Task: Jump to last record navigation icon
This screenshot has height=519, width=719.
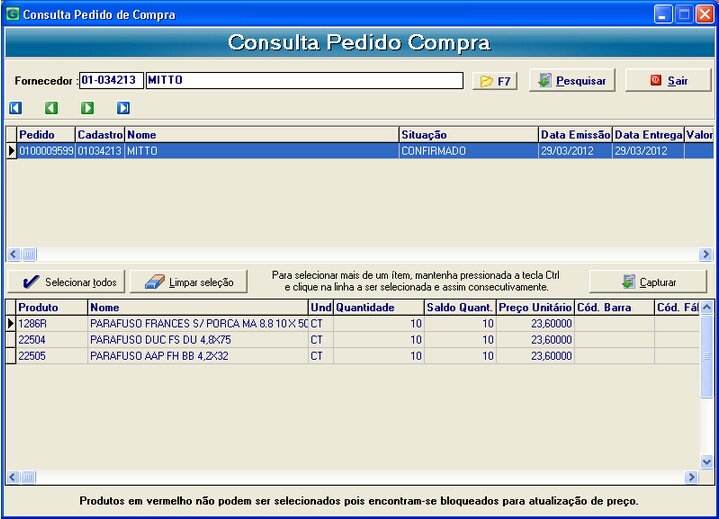Action: [123, 108]
